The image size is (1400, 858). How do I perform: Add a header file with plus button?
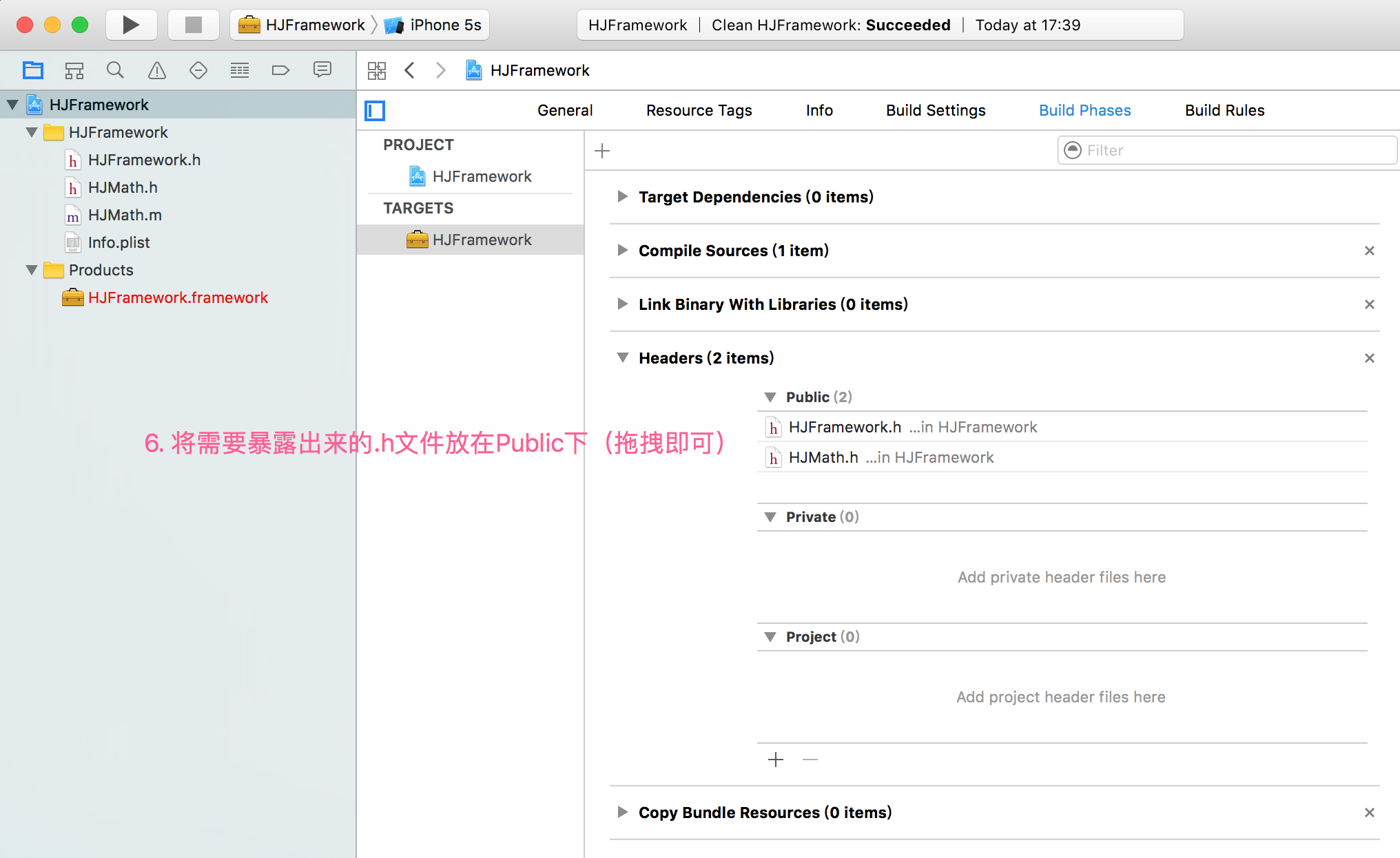pos(776,760)
